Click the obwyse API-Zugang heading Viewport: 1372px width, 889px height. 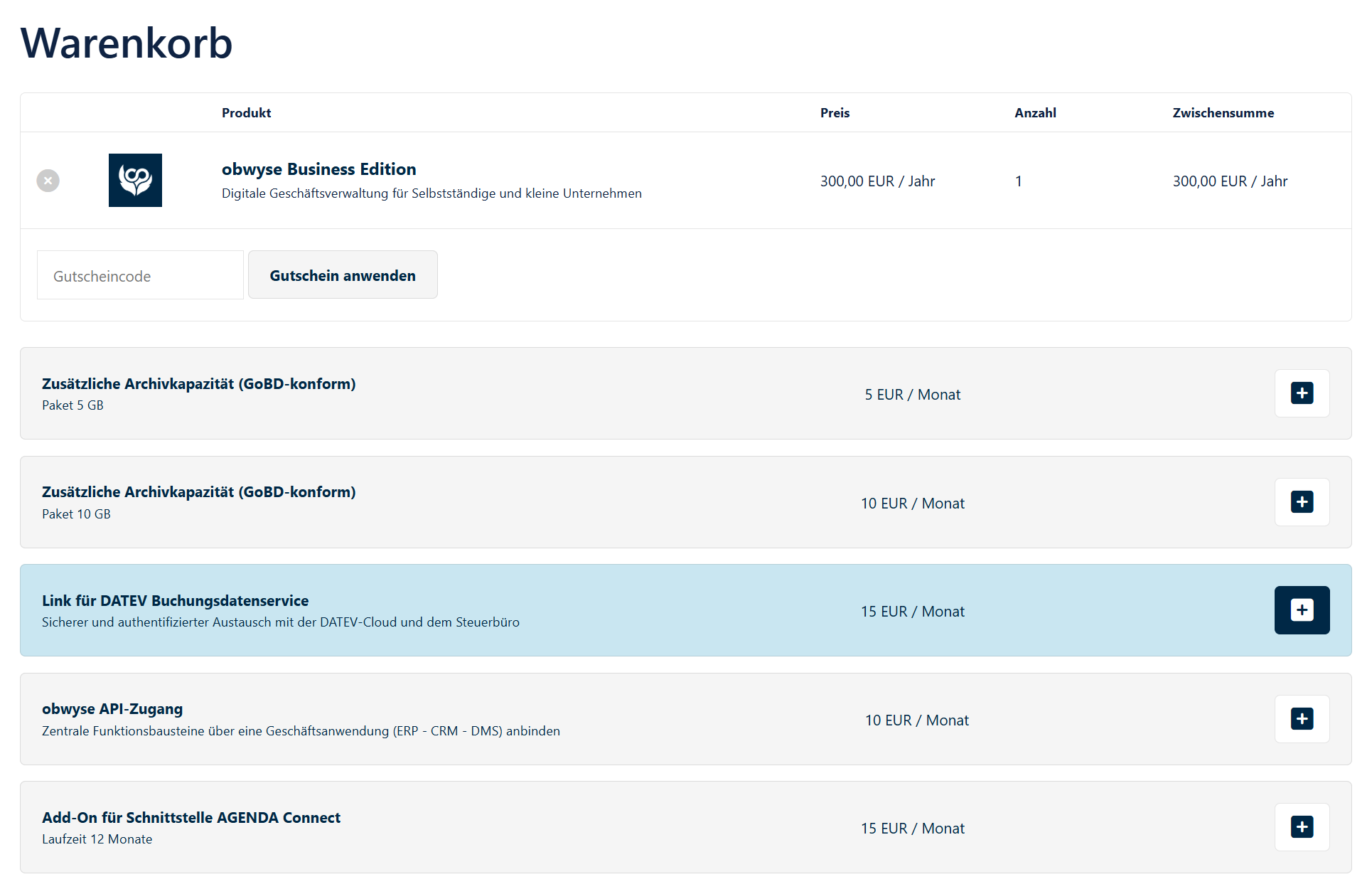tap(112, 709)
